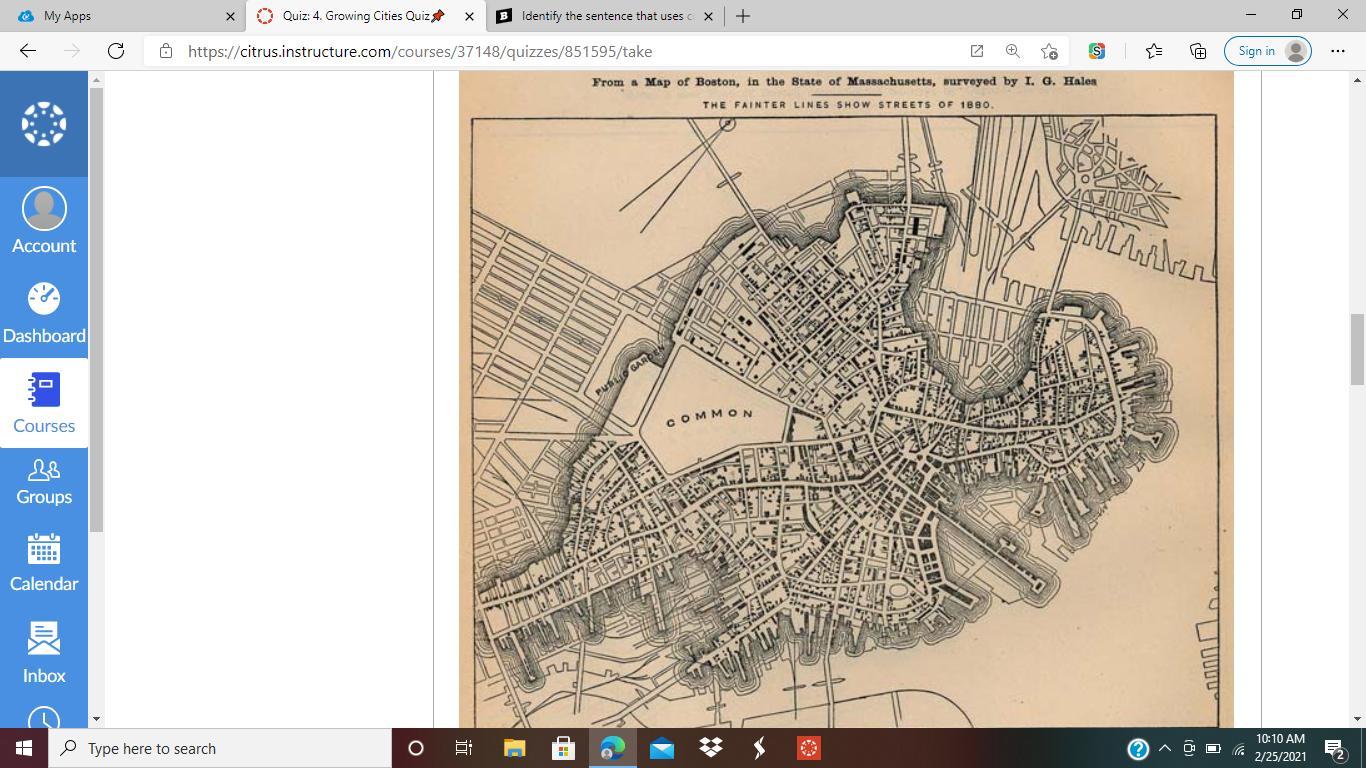1366x768 pixels.
Task: Open the Canvas Inbox
Action: 44,652
